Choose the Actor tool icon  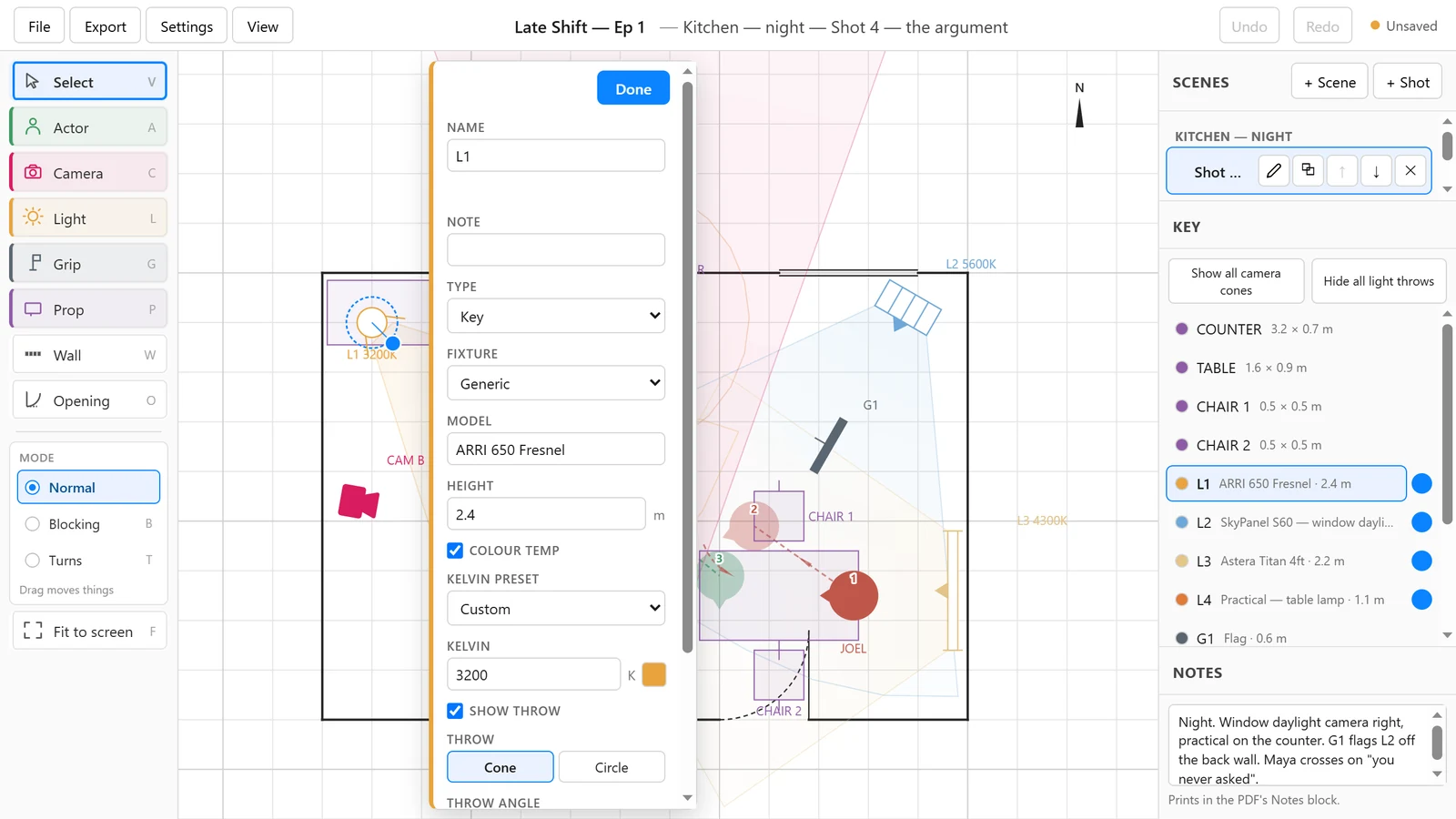pyautogui.click(x=33, y=126)
